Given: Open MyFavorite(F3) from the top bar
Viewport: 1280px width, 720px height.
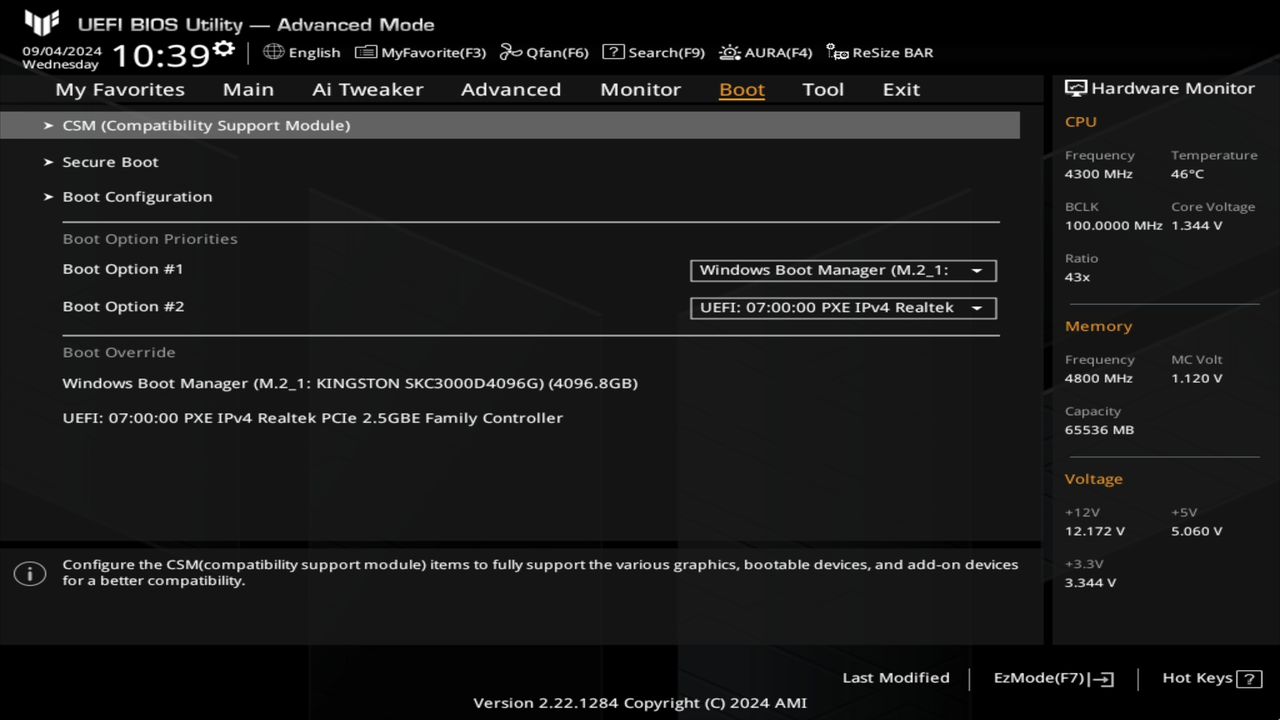Looking at the screenshot, I should click(x=421, y=52).
